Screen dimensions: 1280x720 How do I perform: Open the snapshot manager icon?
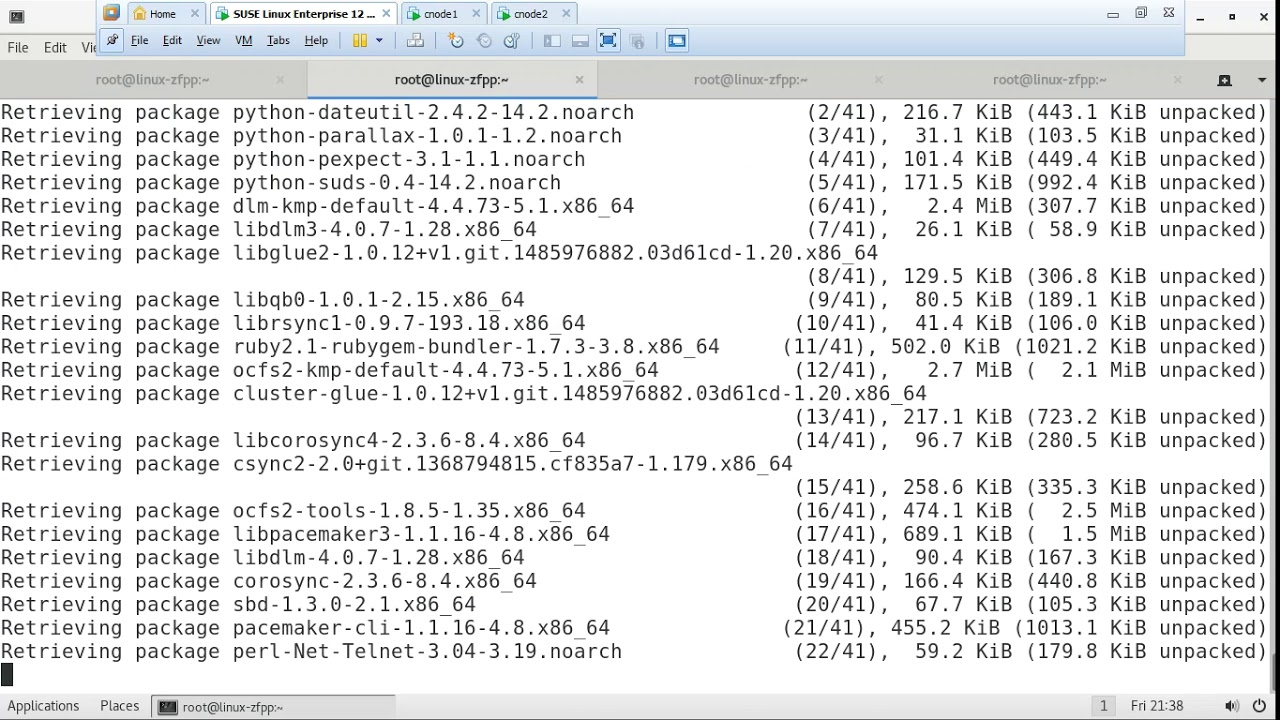512,40
